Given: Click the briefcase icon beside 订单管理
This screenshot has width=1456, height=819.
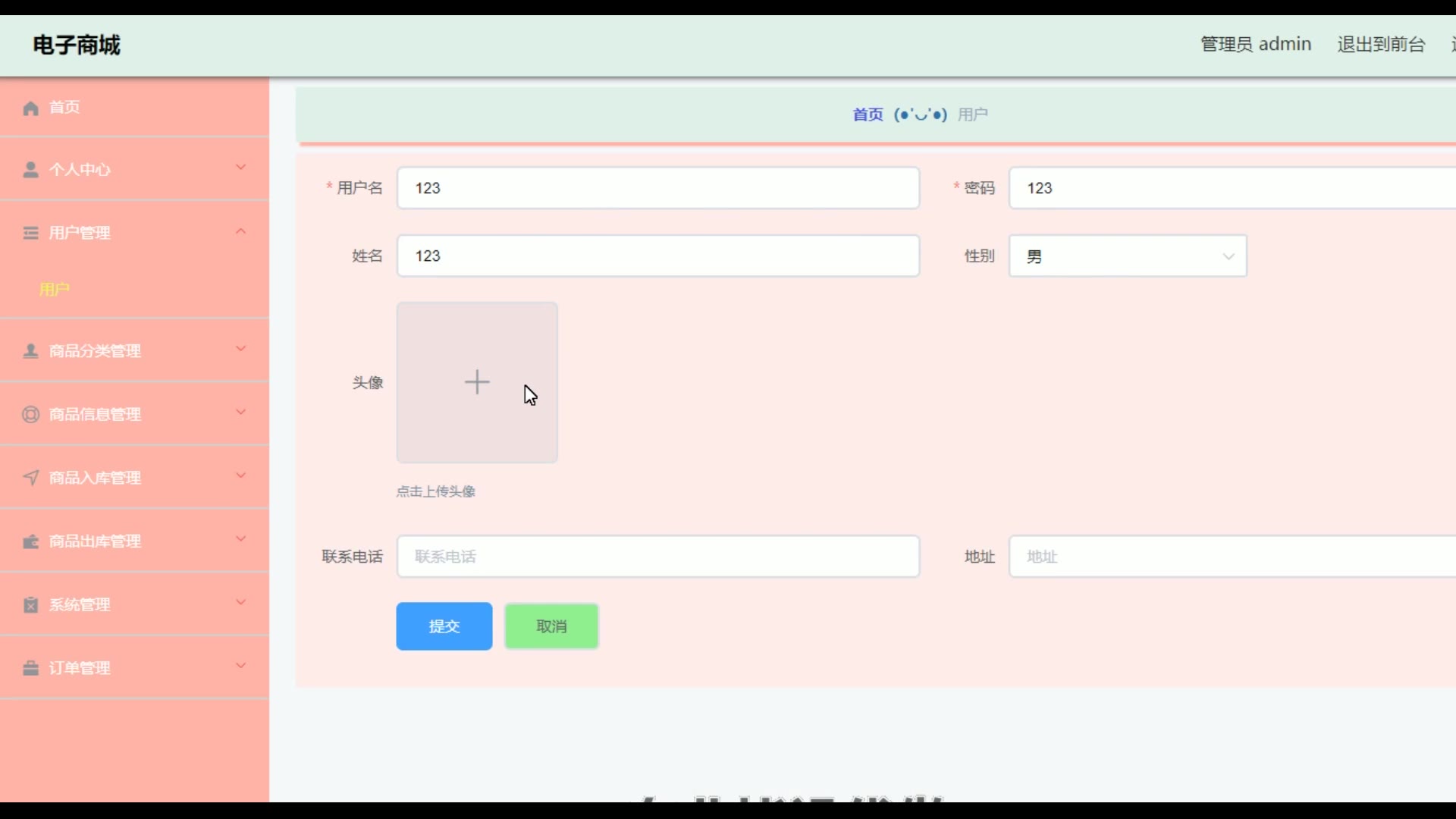Looking at the screenshot, I should coord(30,668).
